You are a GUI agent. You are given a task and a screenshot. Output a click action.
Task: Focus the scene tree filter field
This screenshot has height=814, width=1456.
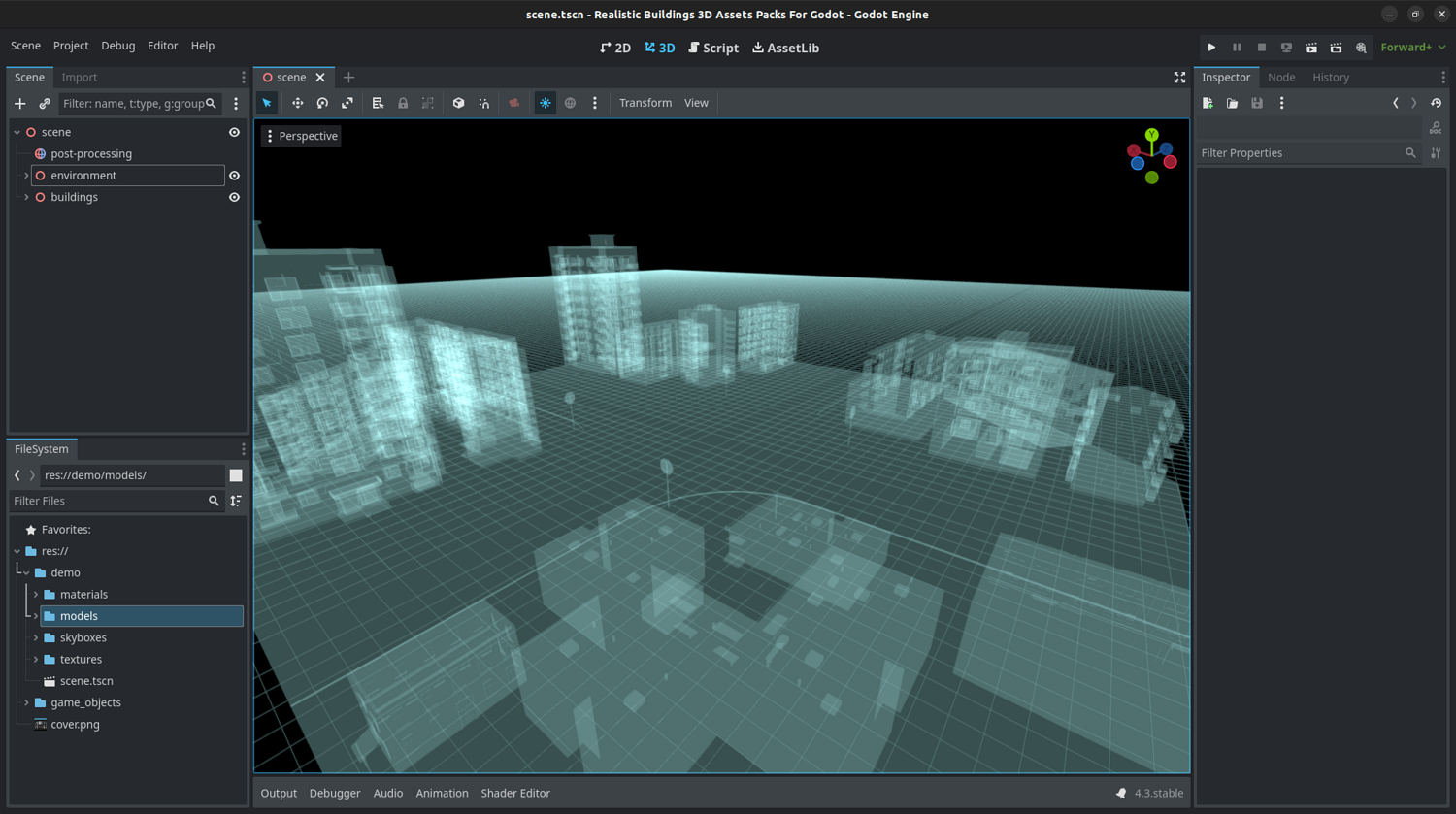tap(140, 104)
